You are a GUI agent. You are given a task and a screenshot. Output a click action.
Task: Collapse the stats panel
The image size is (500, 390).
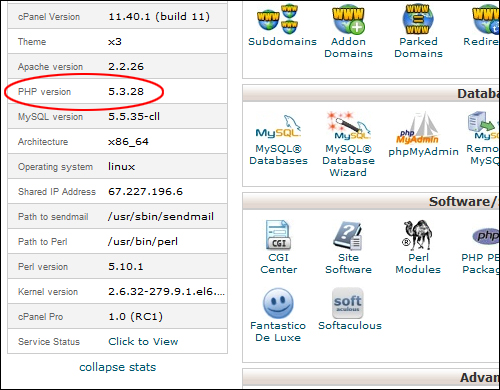pyautogui.click(x=117, y=367)
